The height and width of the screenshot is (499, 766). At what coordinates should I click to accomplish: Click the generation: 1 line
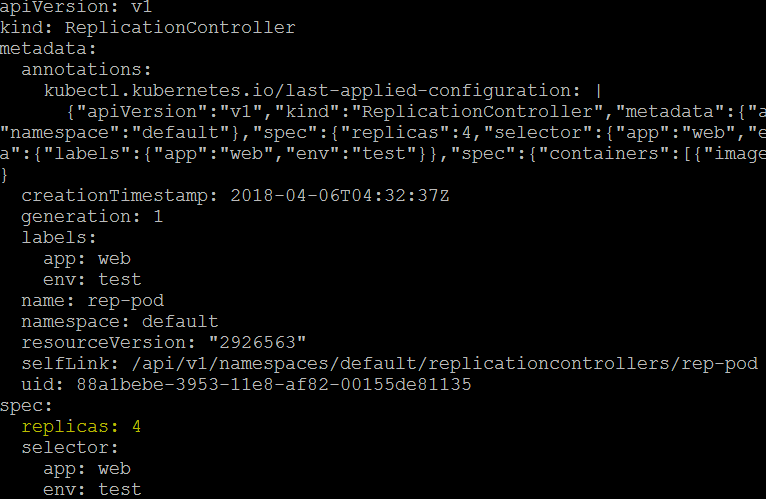[92, 217]
